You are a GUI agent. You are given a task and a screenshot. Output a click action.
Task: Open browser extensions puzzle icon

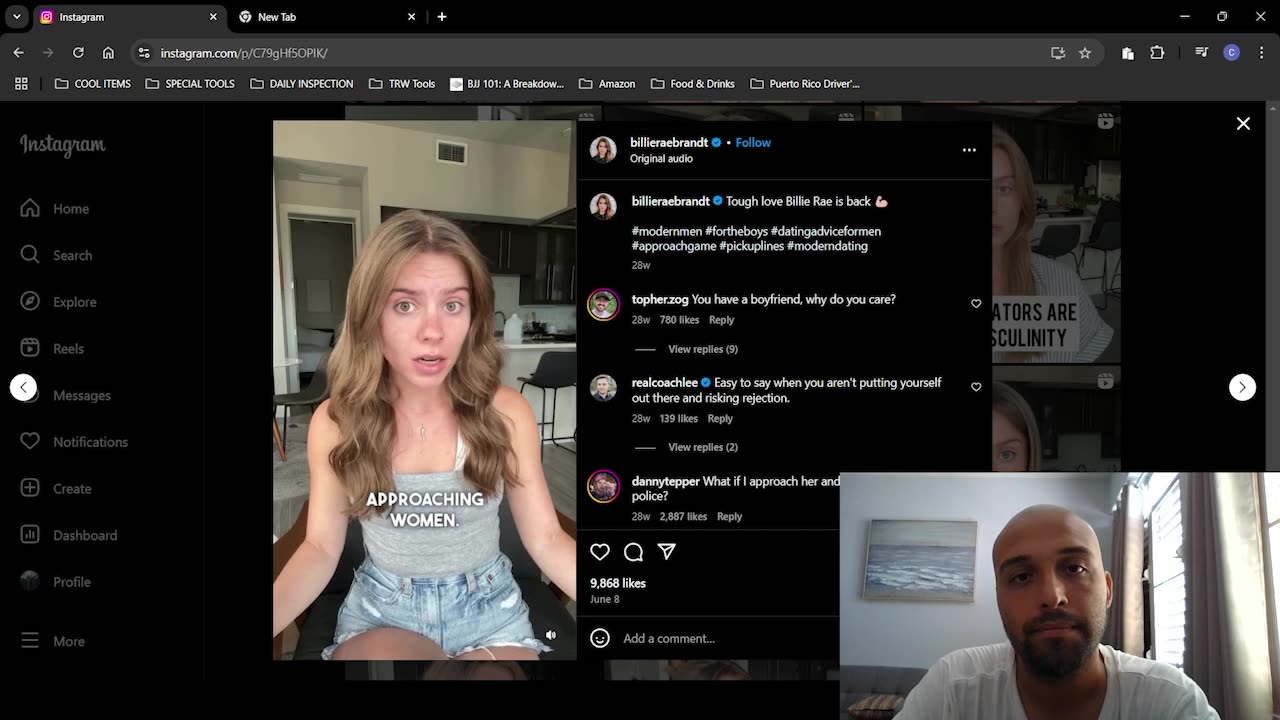pyautogui.click(x=1157, y=53)
